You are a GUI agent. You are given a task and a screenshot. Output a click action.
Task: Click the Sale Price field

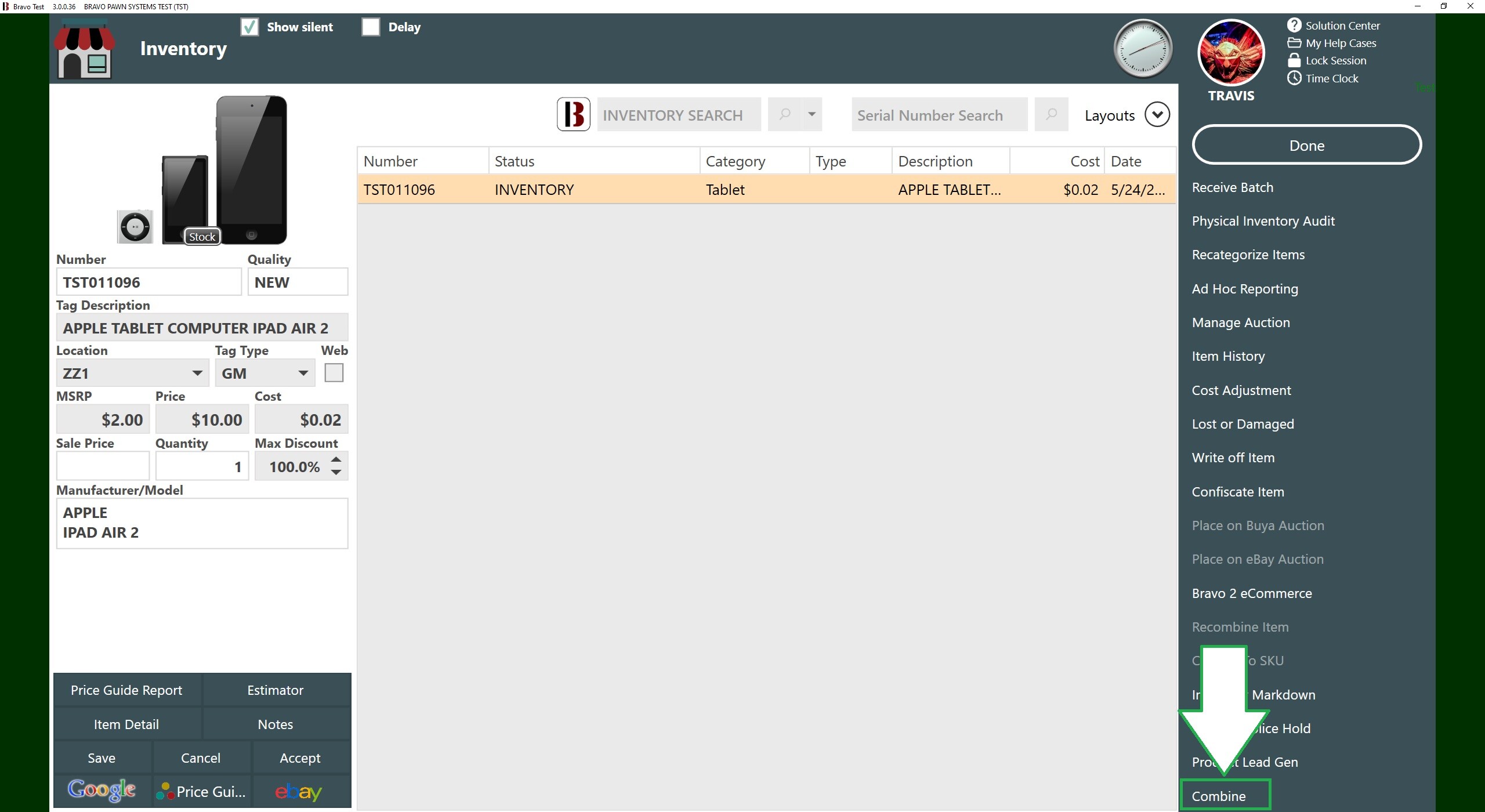[x=103, y=466]
